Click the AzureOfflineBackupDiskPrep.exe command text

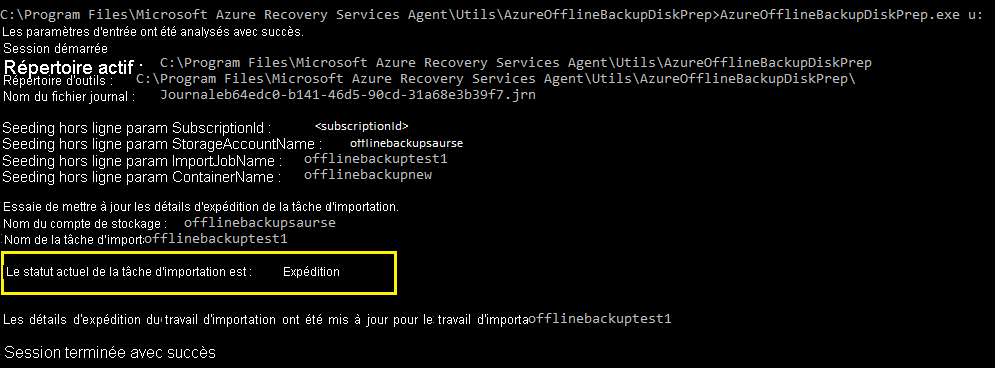click(840, 15)
